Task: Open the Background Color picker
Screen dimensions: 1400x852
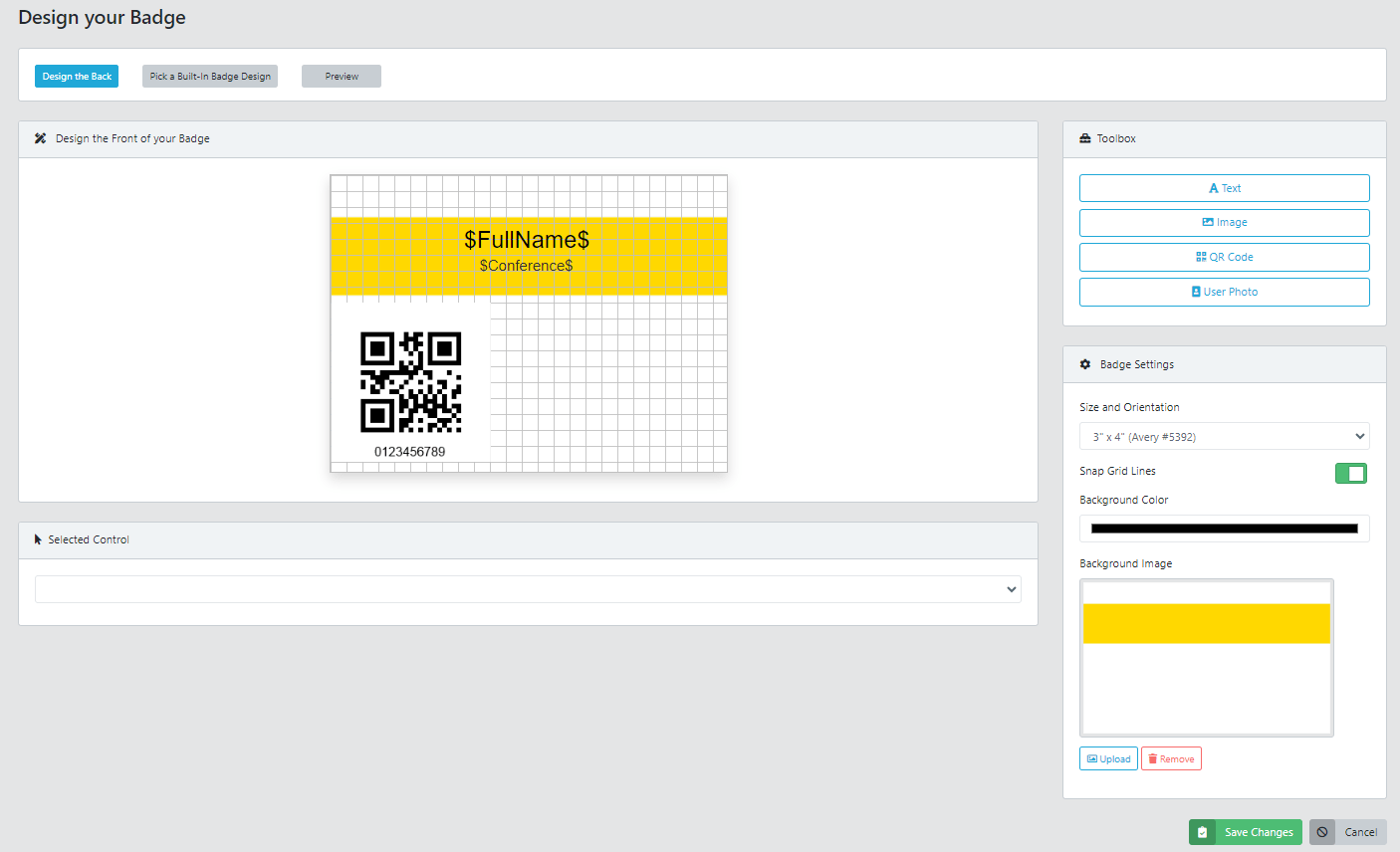Action: coord(1225,529)
